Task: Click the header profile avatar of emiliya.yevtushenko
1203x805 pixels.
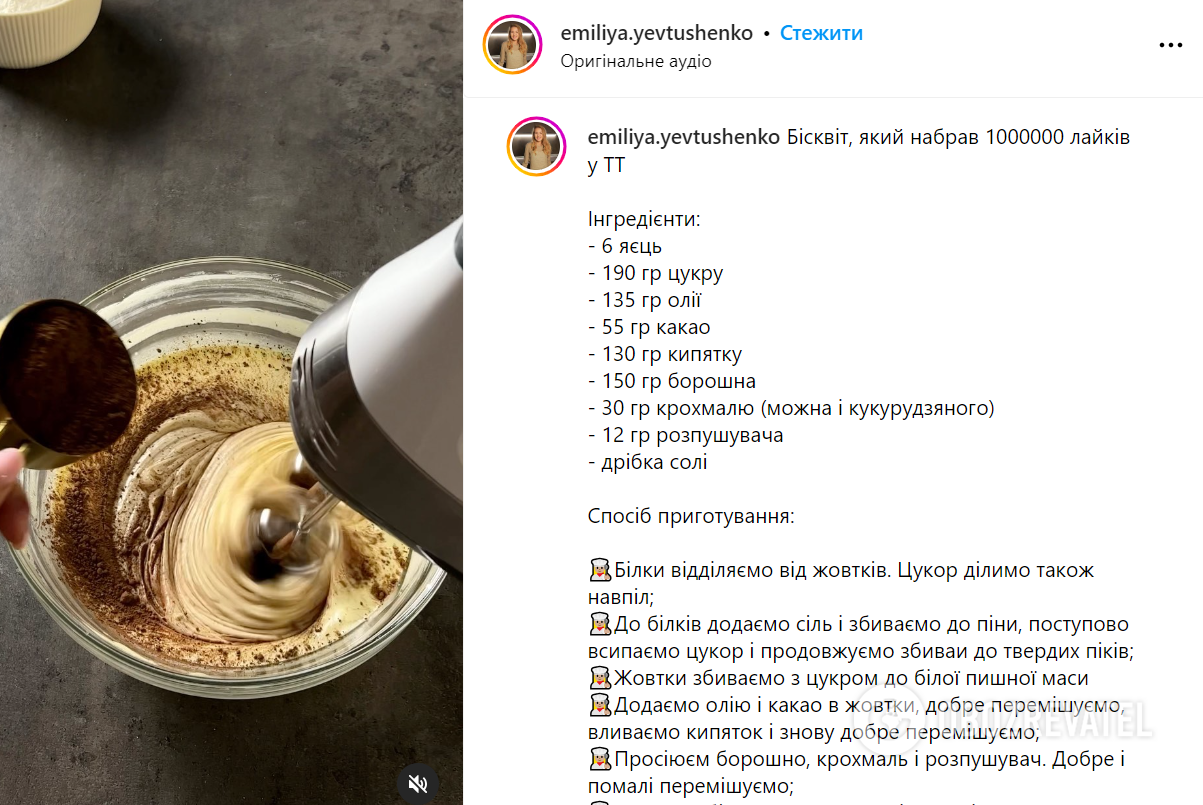Action: (x=512, y=45)
